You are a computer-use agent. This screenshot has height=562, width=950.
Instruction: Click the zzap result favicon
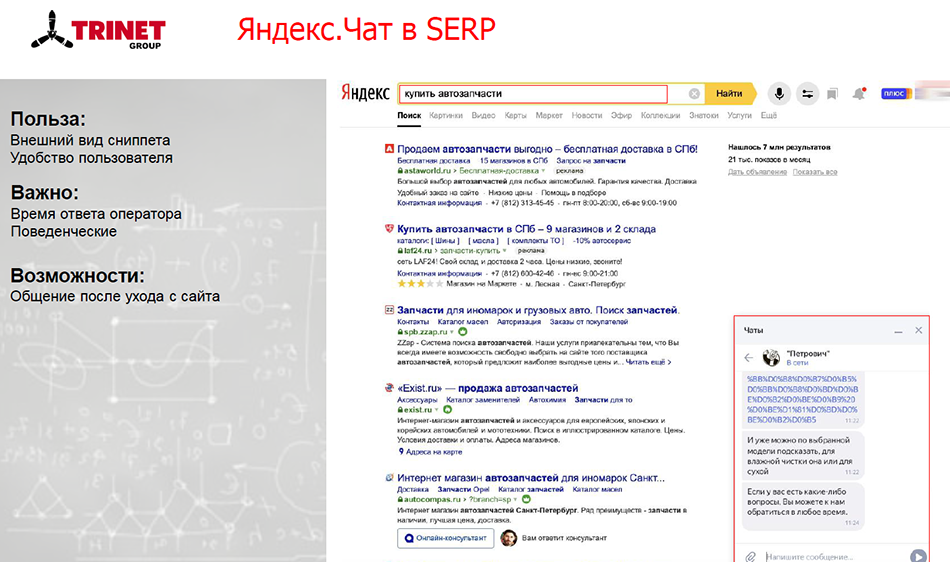click(389, 309)
